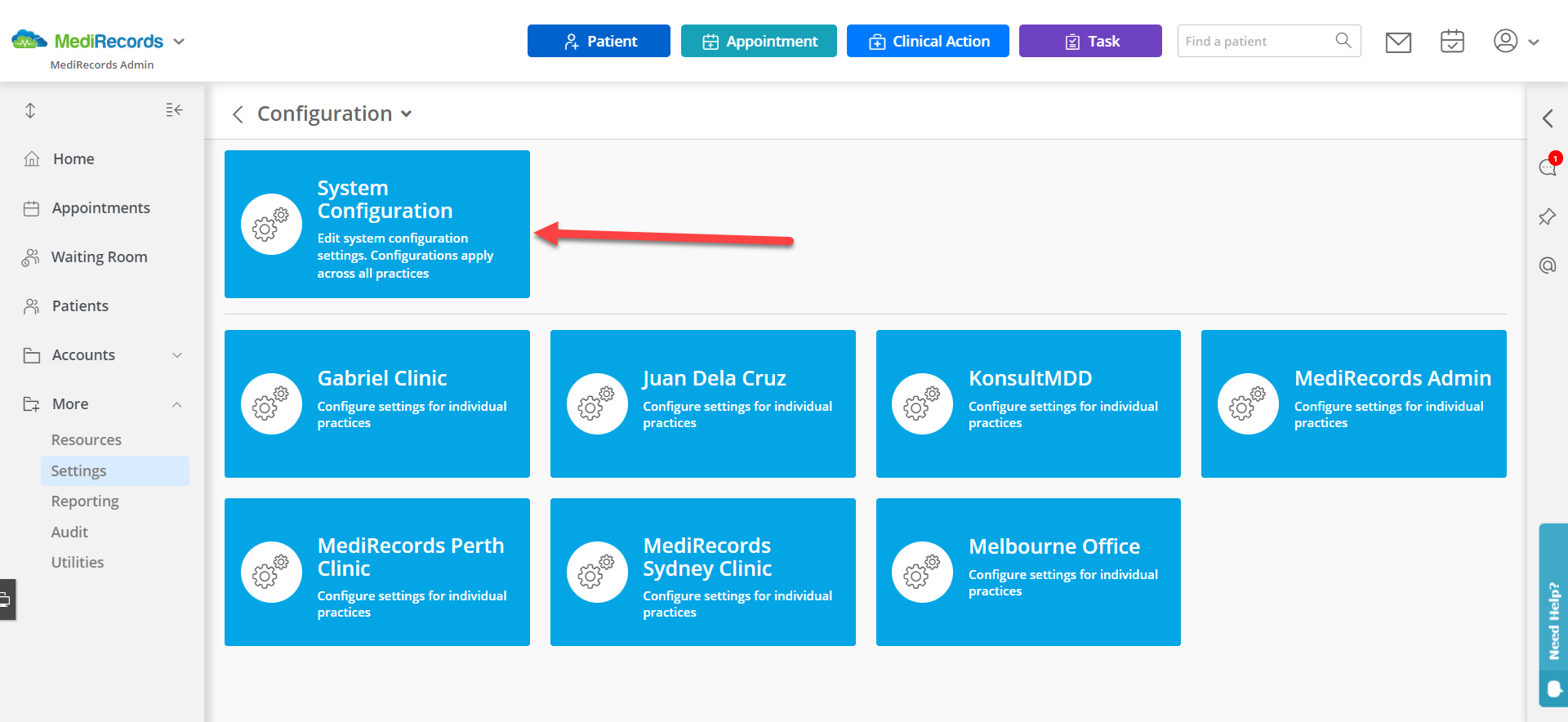Open the System Configuration tile title
The height and width of the screenshot is (722, 1568).
pos(385,199)
